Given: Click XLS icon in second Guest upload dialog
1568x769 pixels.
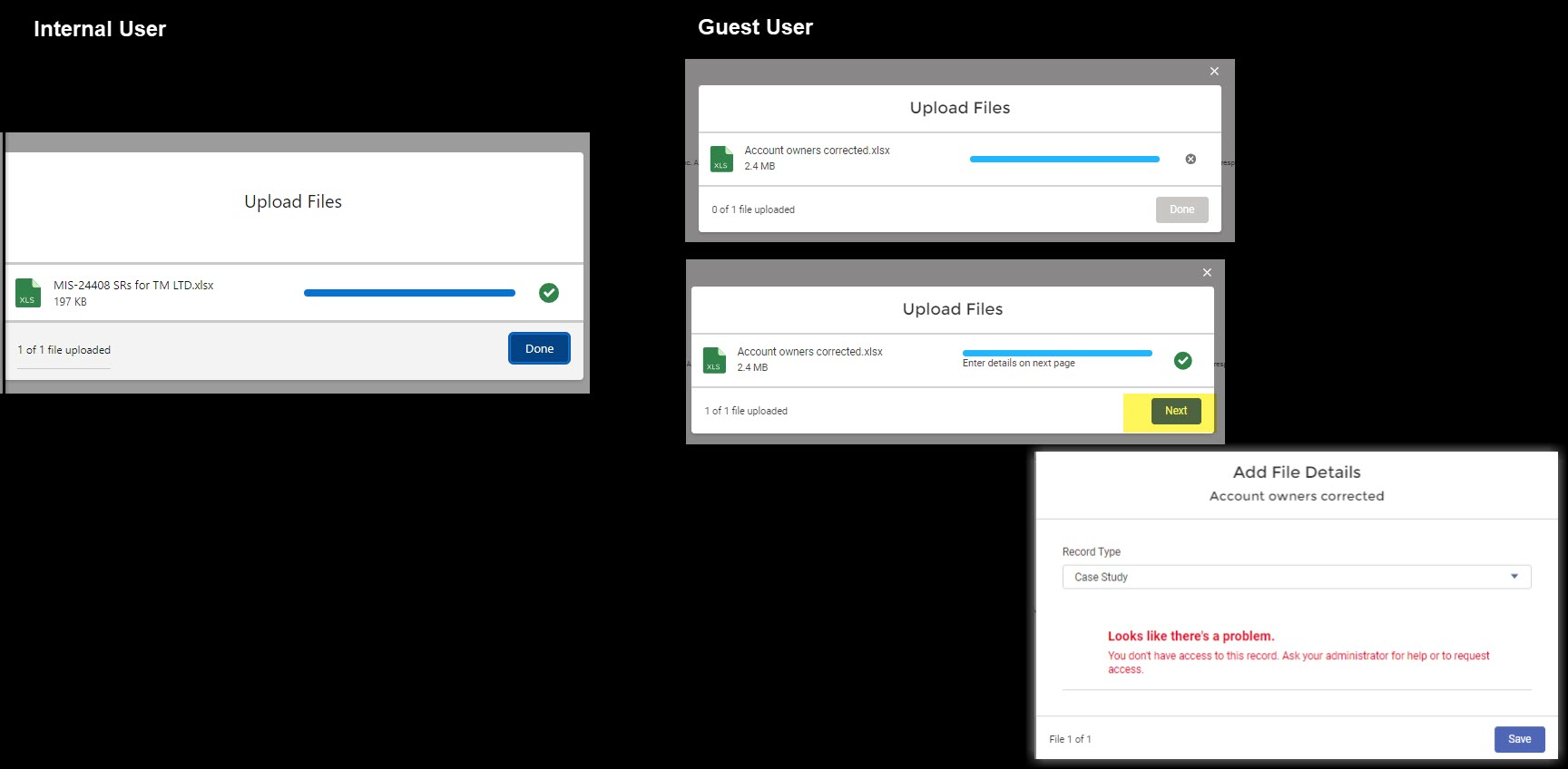Looking at the screenshot, I should click(x=714, y=360).
